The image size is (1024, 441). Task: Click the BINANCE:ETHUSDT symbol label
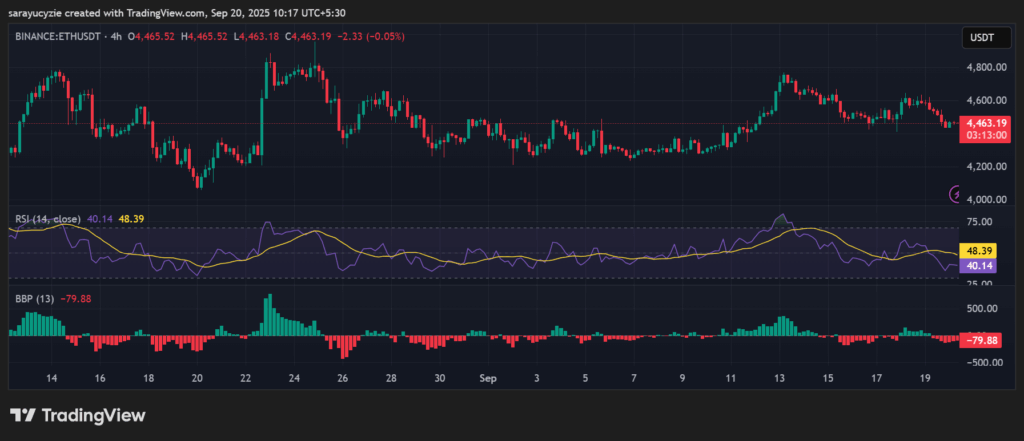coord(57,37)
